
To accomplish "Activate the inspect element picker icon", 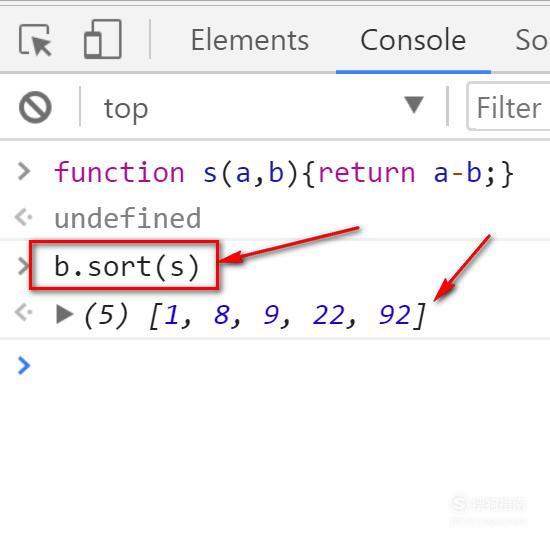I will [35, 40].
